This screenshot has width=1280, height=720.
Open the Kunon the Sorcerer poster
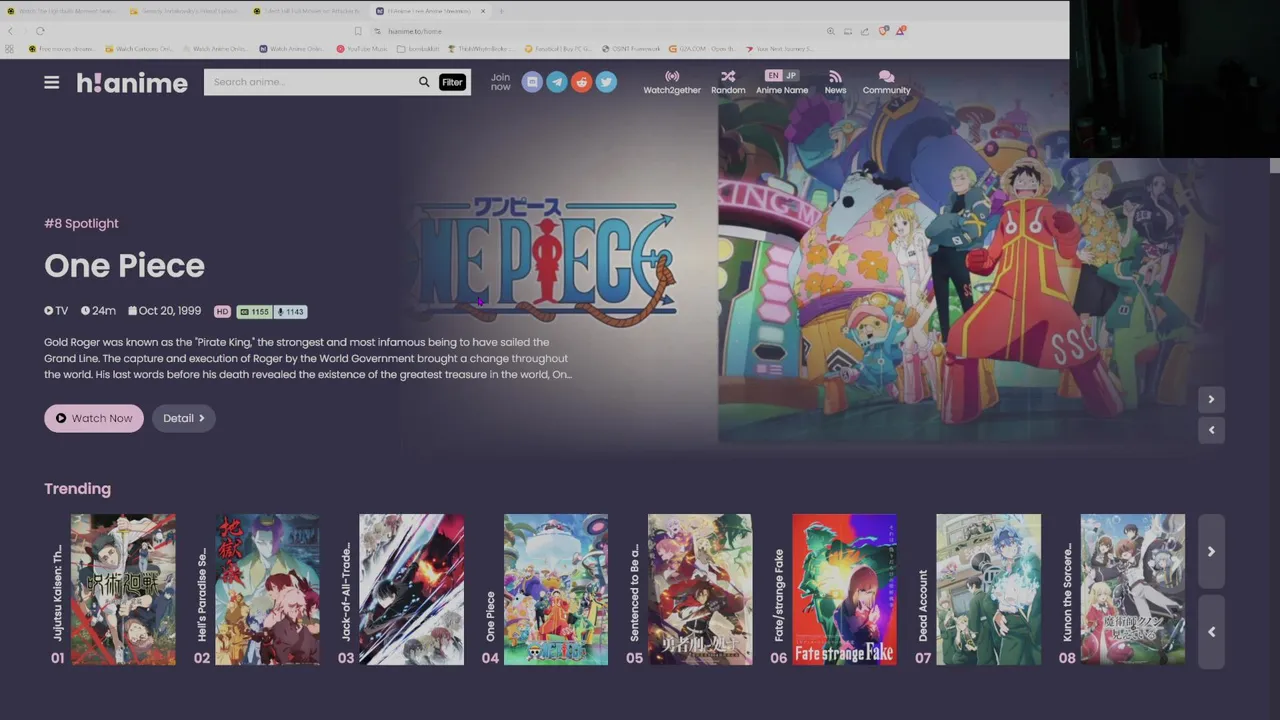click(1132, 590)
